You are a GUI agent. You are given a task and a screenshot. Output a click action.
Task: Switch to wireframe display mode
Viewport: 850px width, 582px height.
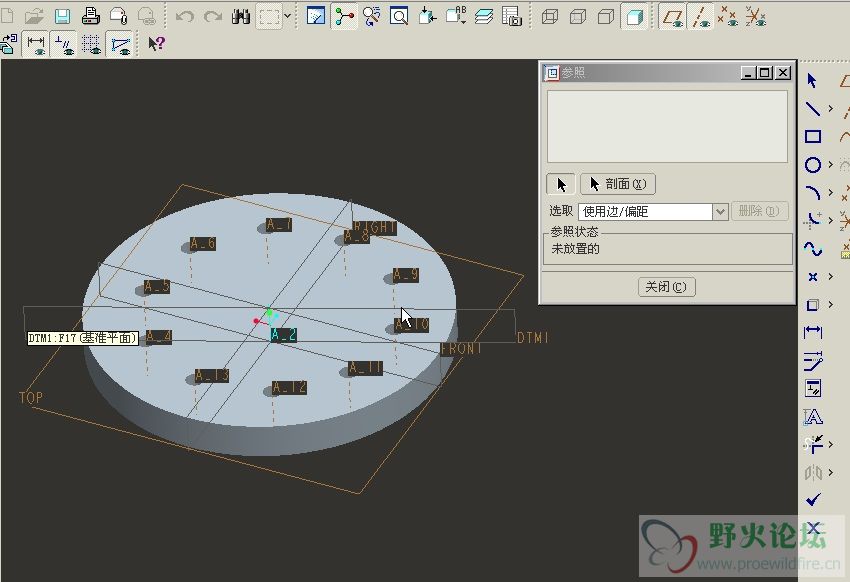coord(550,16)
